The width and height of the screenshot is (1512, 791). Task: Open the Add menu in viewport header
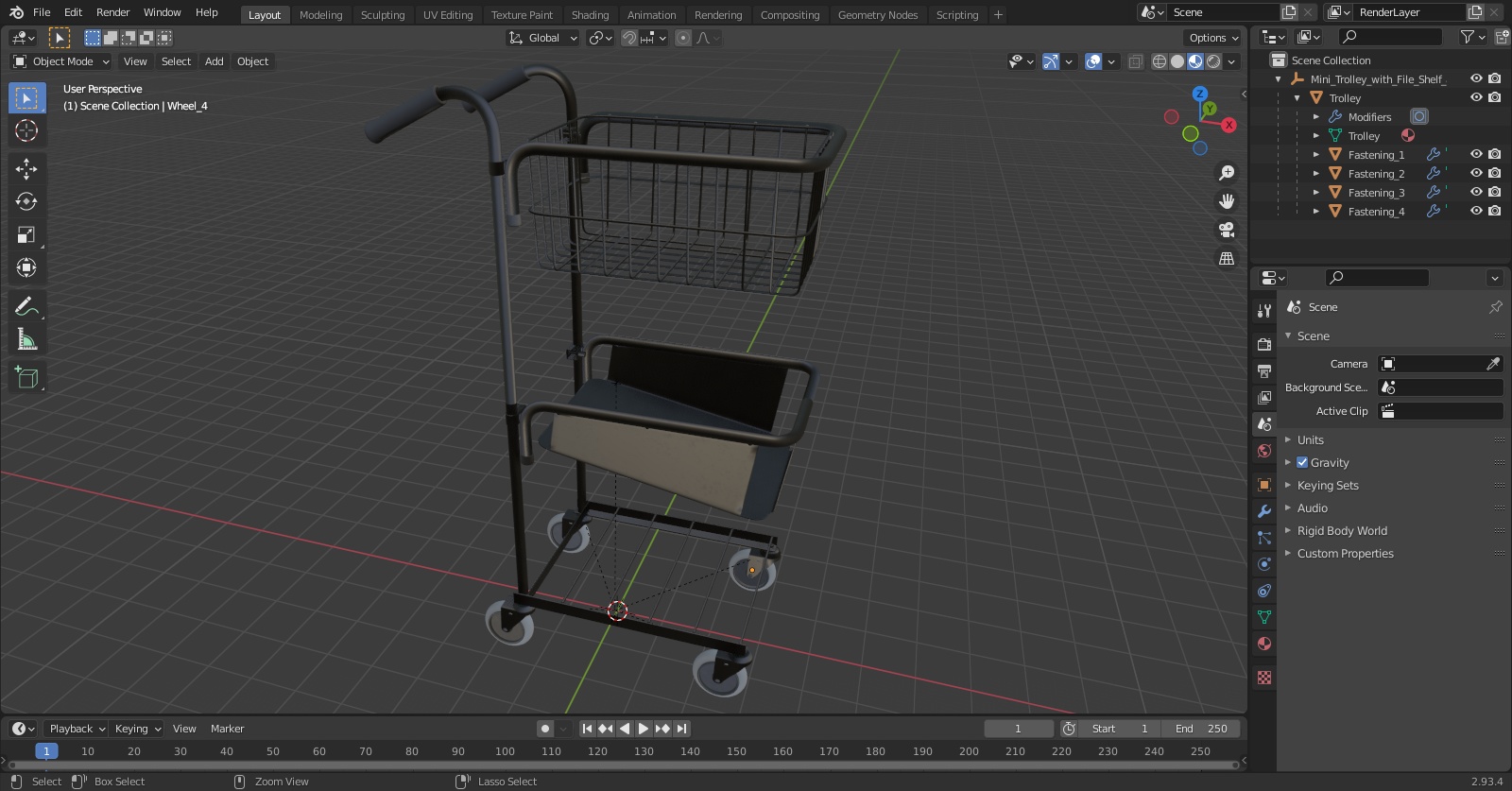(x=215, y=61)
